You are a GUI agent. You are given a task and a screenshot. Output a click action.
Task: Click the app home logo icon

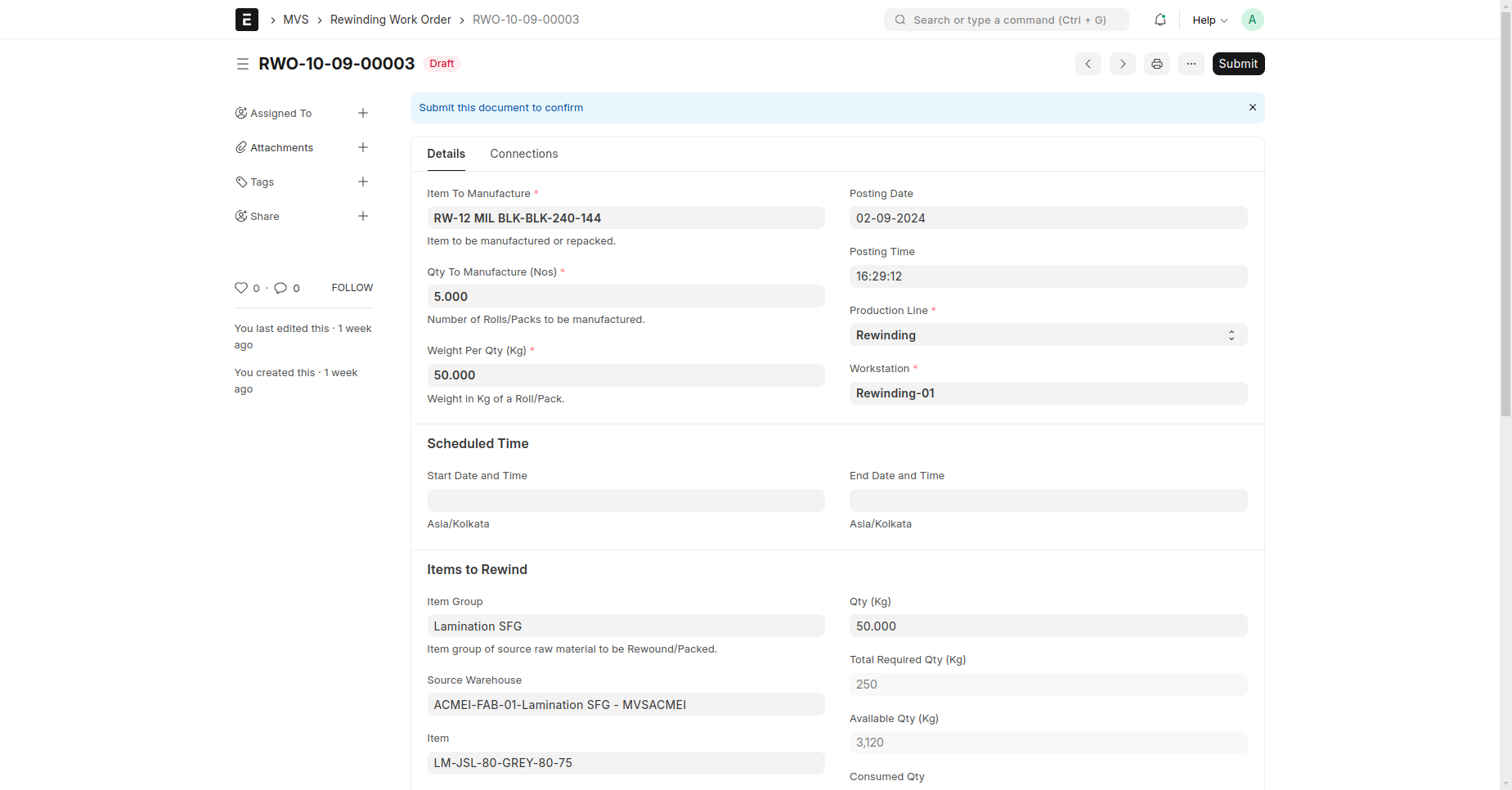pos(246,20)
